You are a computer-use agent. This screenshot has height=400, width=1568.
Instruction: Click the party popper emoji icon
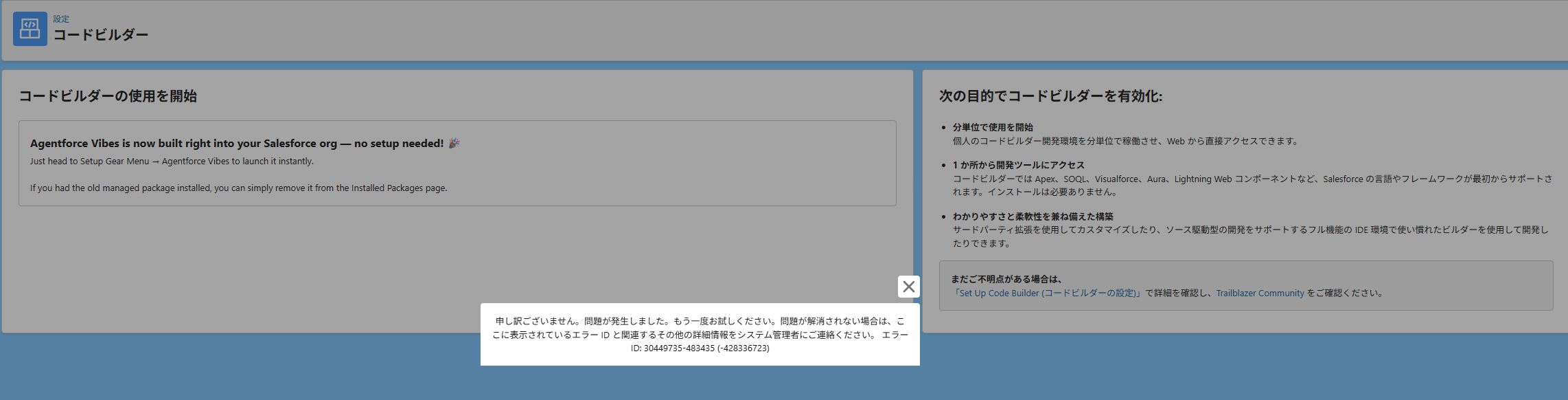pyautogui.click(x=454, y=144)
